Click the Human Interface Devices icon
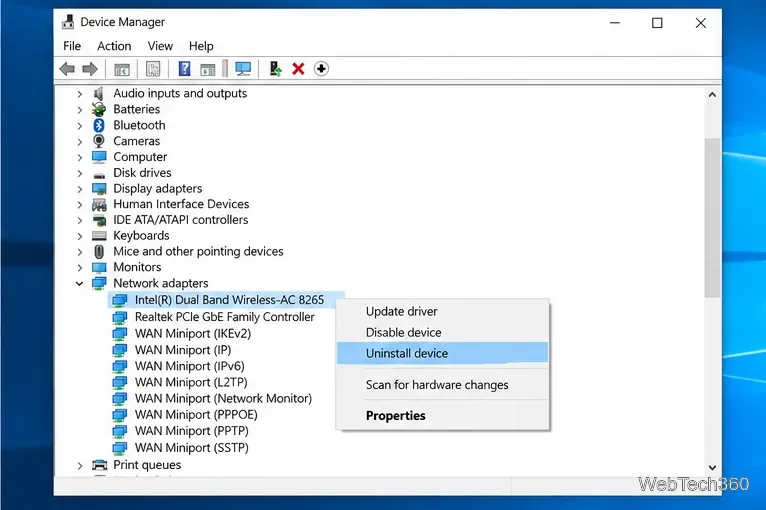Viewport: 766px width, 510px height. (99, 204)
